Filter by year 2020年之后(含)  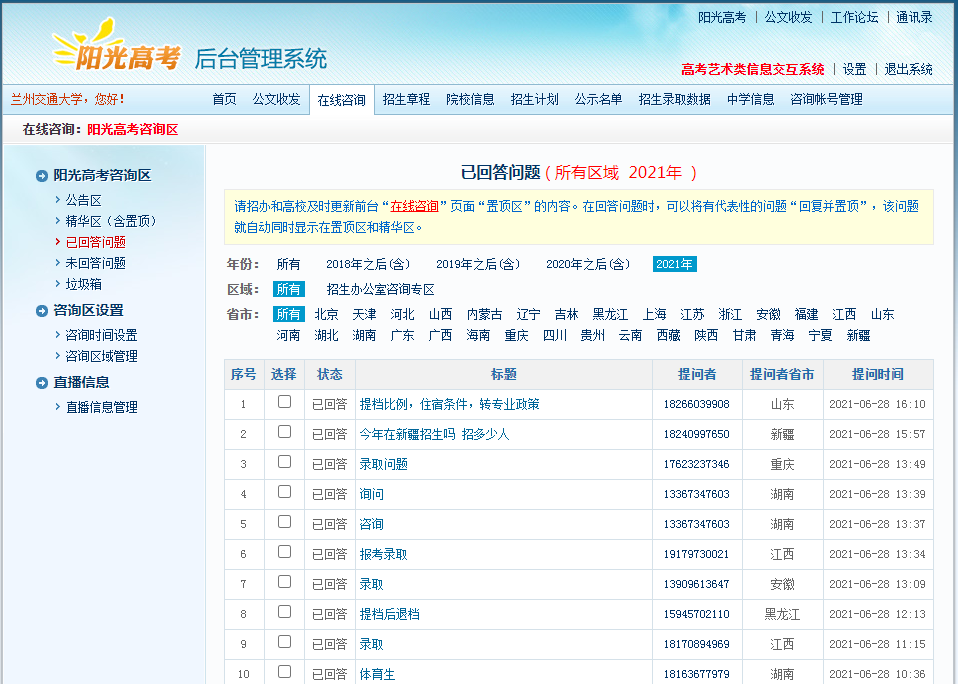pyautogui.click(x=587, y=264)
